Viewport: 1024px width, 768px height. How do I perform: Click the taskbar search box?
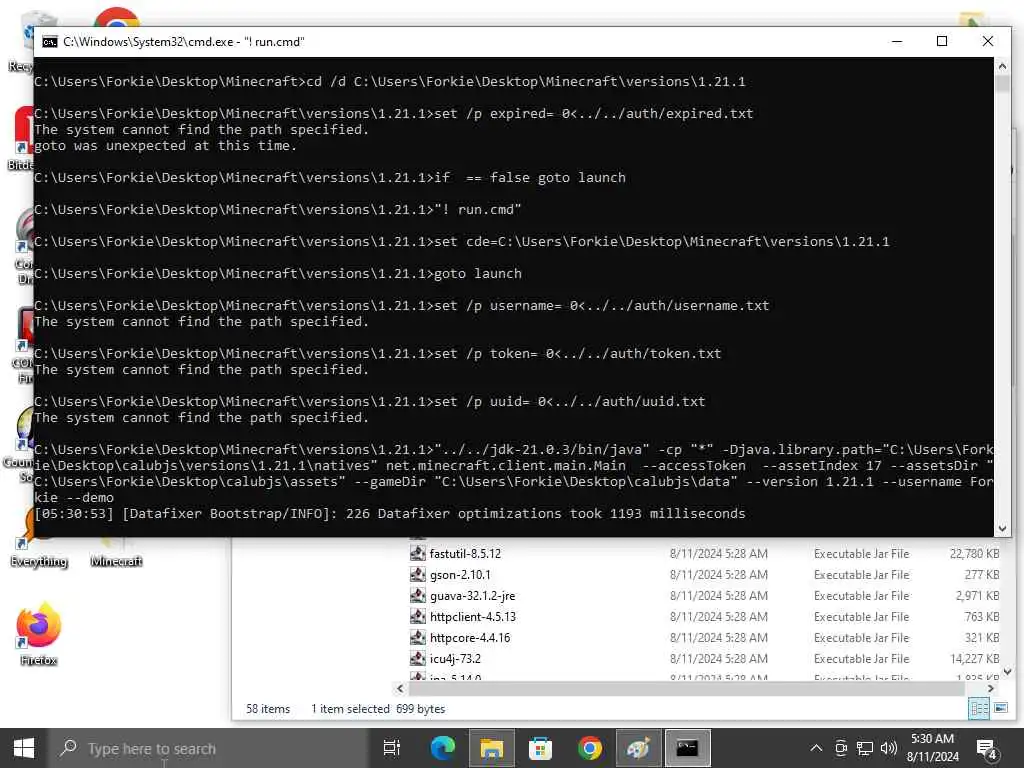pos(208,748)
